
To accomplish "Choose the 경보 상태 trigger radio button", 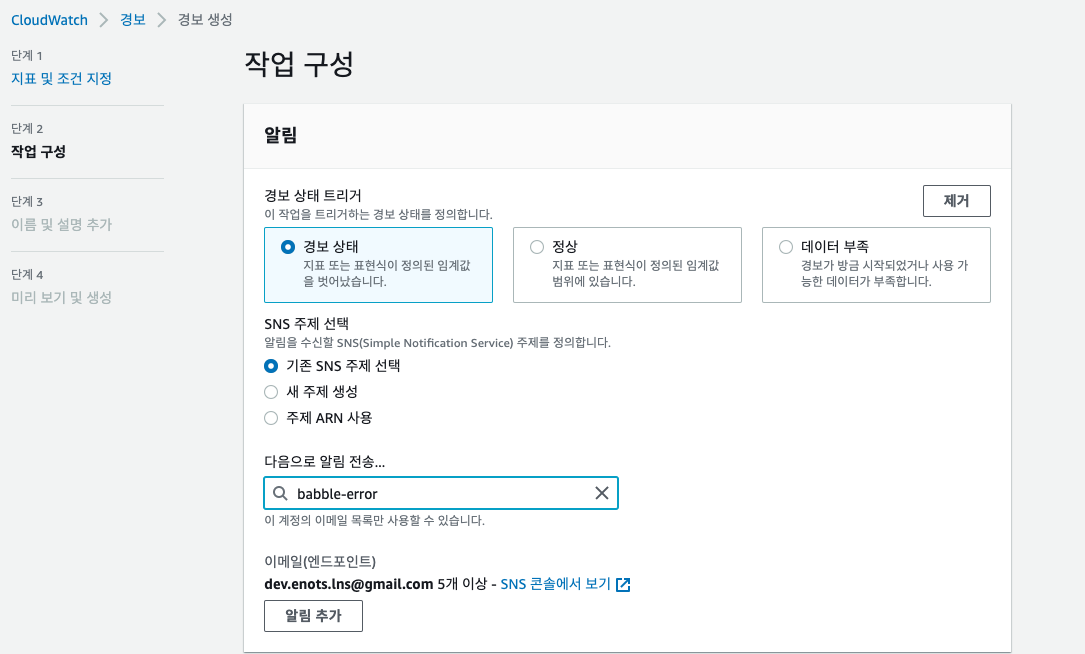I will coord(288,247).
